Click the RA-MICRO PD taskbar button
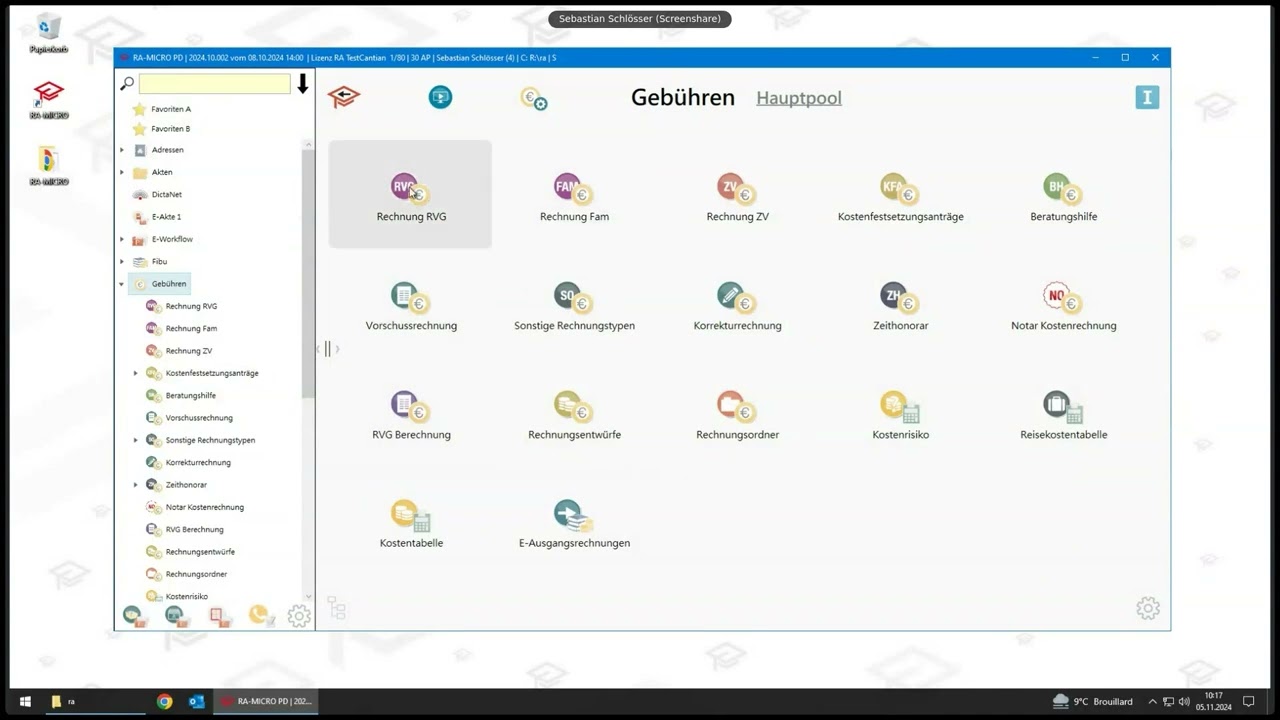Viewport: 1280px width, 720px height. coord(266,702)
